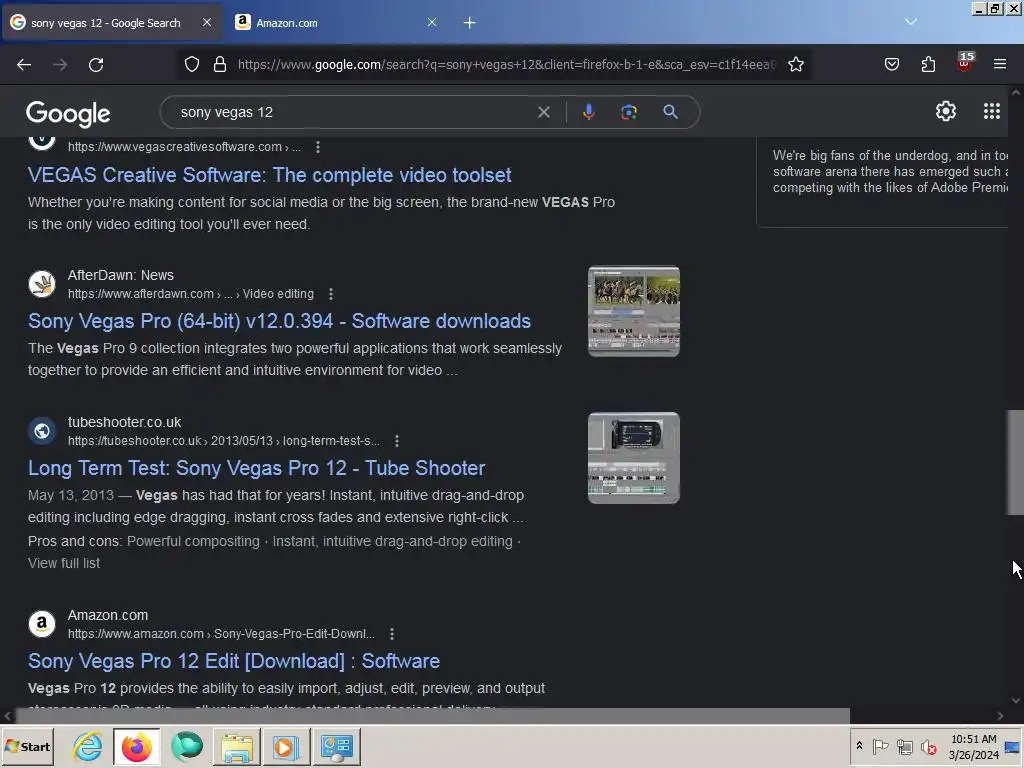The height and width of the screenshot is (768, 1024).
Task: Go to Google homepage via the Google logo
Action: pyautogui.click(x=68, y=114)
